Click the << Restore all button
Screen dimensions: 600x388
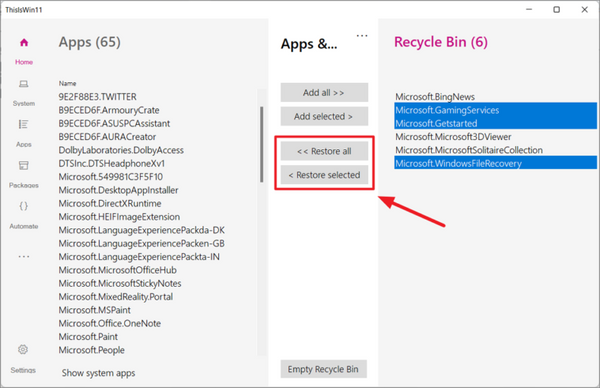tap(324, 151)
